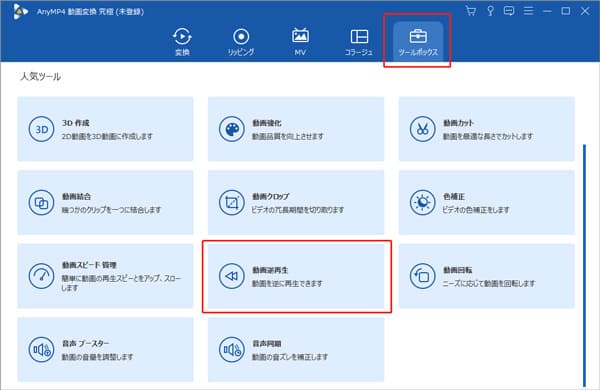
Task: Click description 動画の音ズレを補正します
Action: (x=290, y=357)
